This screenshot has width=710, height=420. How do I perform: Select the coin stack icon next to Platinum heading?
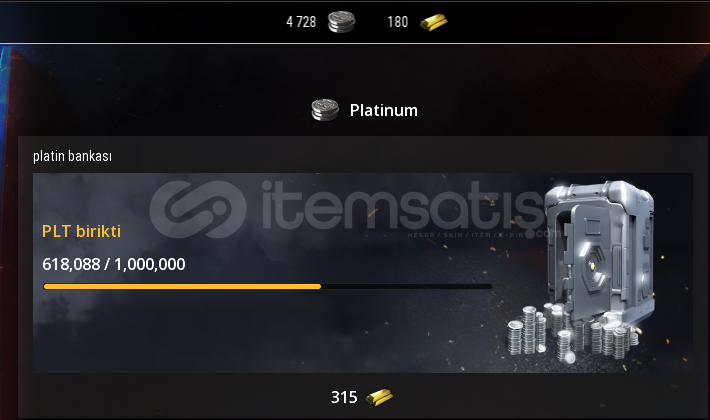coord(325,110)
